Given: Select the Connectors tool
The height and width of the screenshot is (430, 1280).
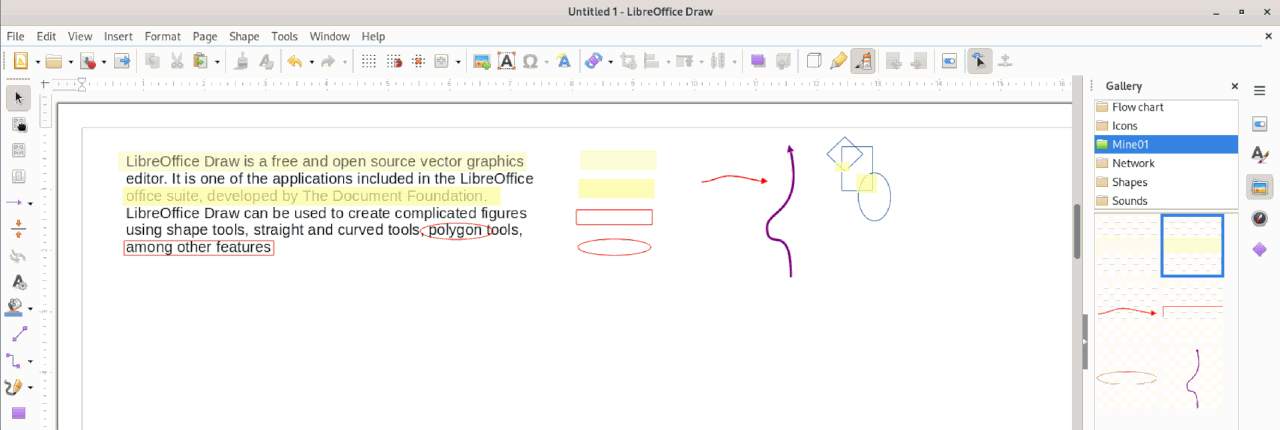Looking at the screenshot, I should point(15,360).
